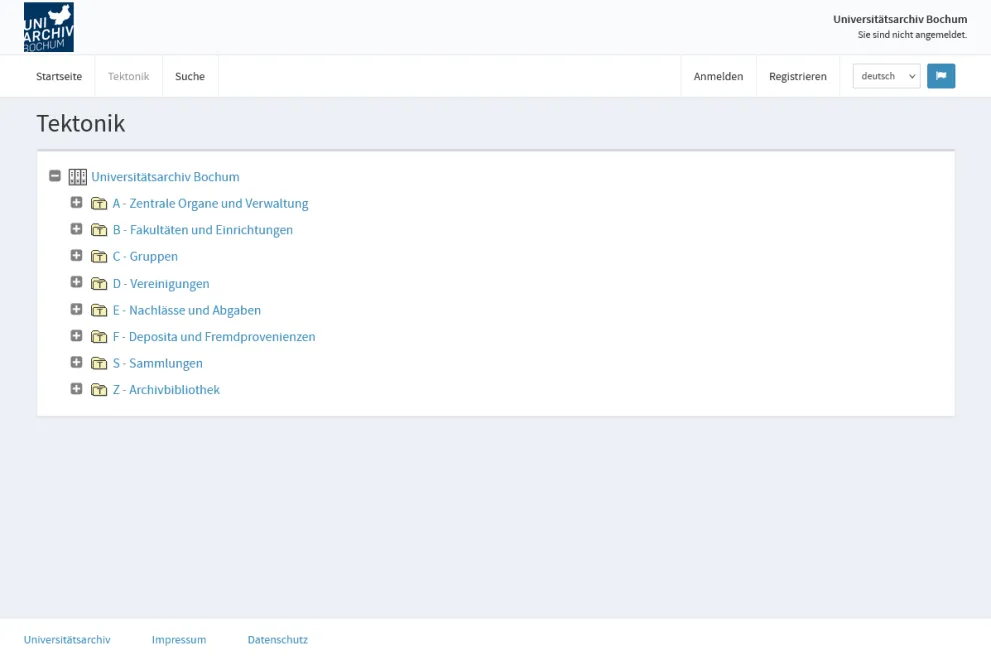Switch to the Startseite tab
991x660 pixels.
[x=59, y=75]
